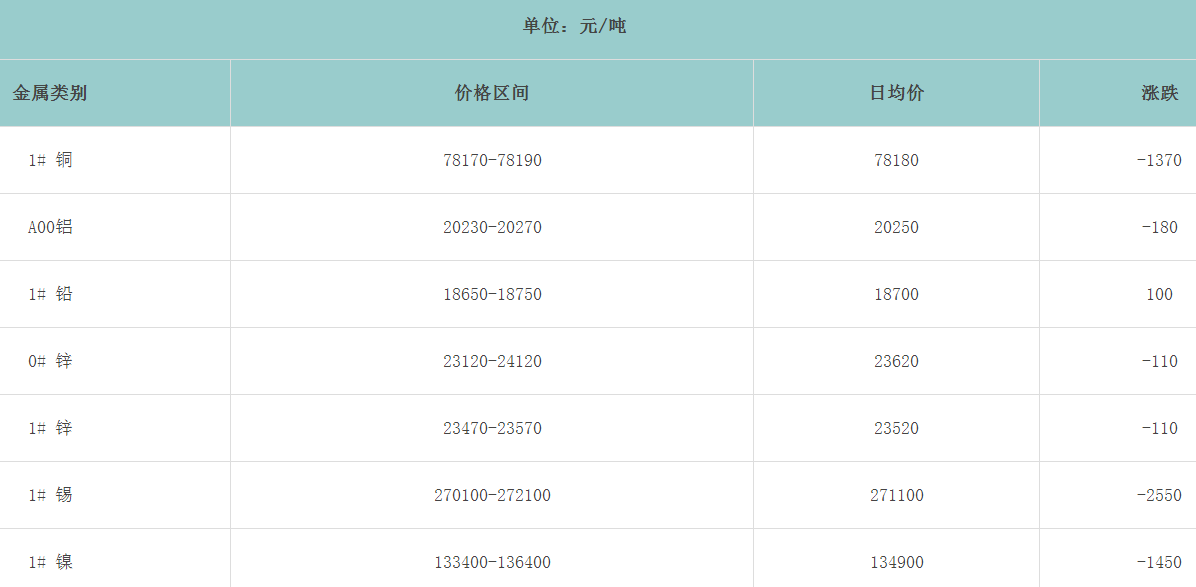Viewport: 1196px width, 587px height.
Task: Click the daily average price 18700
Action: click(896, 294)
